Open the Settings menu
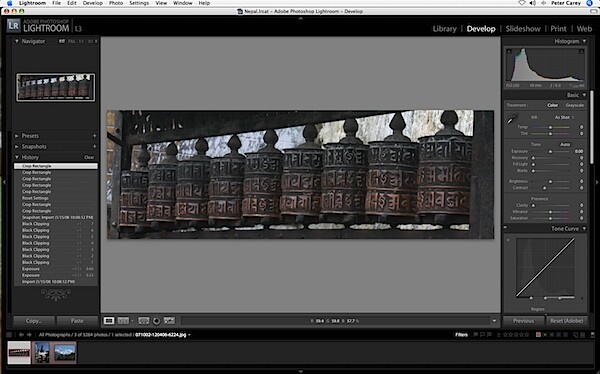Image resolution: width=600 pixels, height=374 pixels. (x=139, y=3)
